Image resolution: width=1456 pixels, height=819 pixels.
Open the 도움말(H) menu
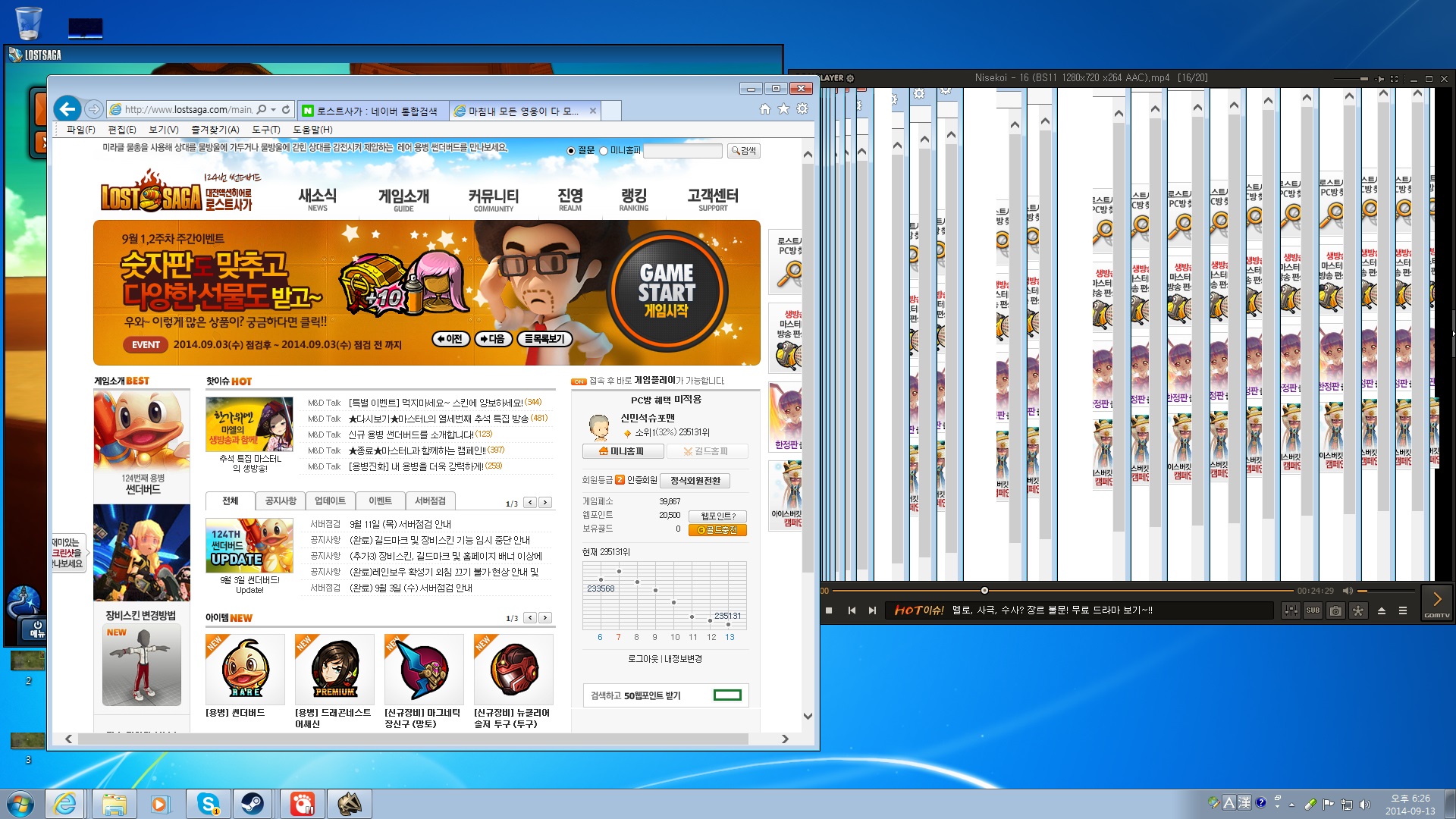click(x=313, y=130)
